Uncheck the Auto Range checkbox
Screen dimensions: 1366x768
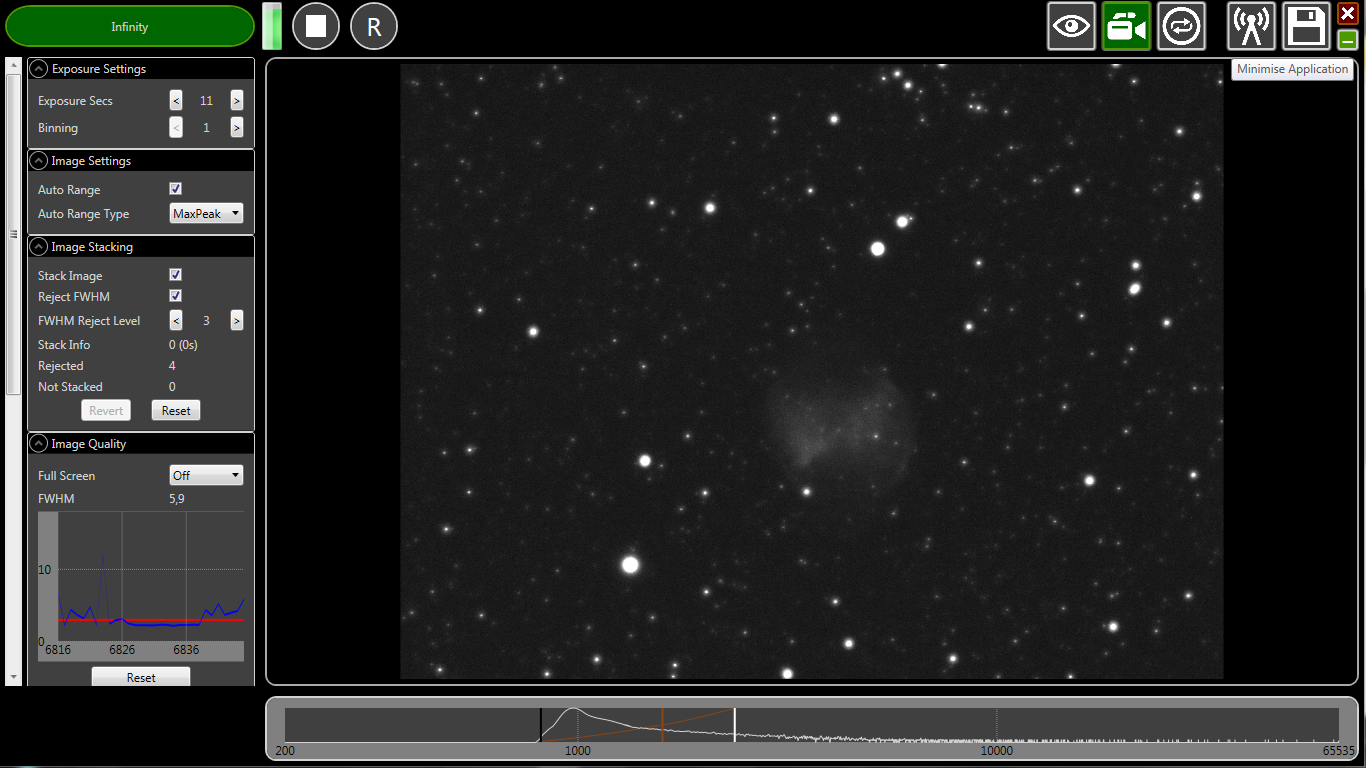click(175, 188)
